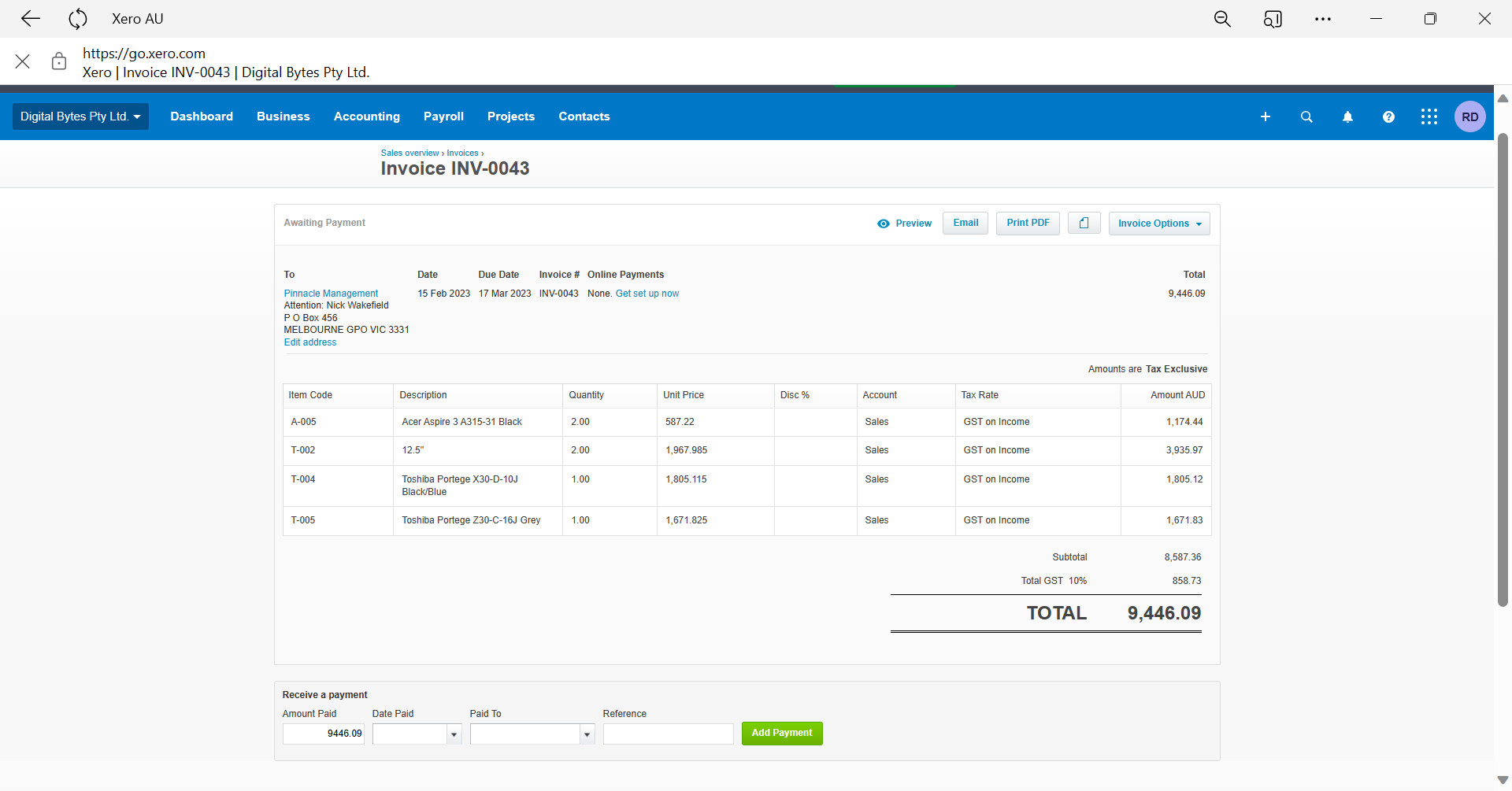The width and height of the screenshot is (1512, 791).
Task: Click the scrollbar up arrow
Action: click(x=1503, y=98)
